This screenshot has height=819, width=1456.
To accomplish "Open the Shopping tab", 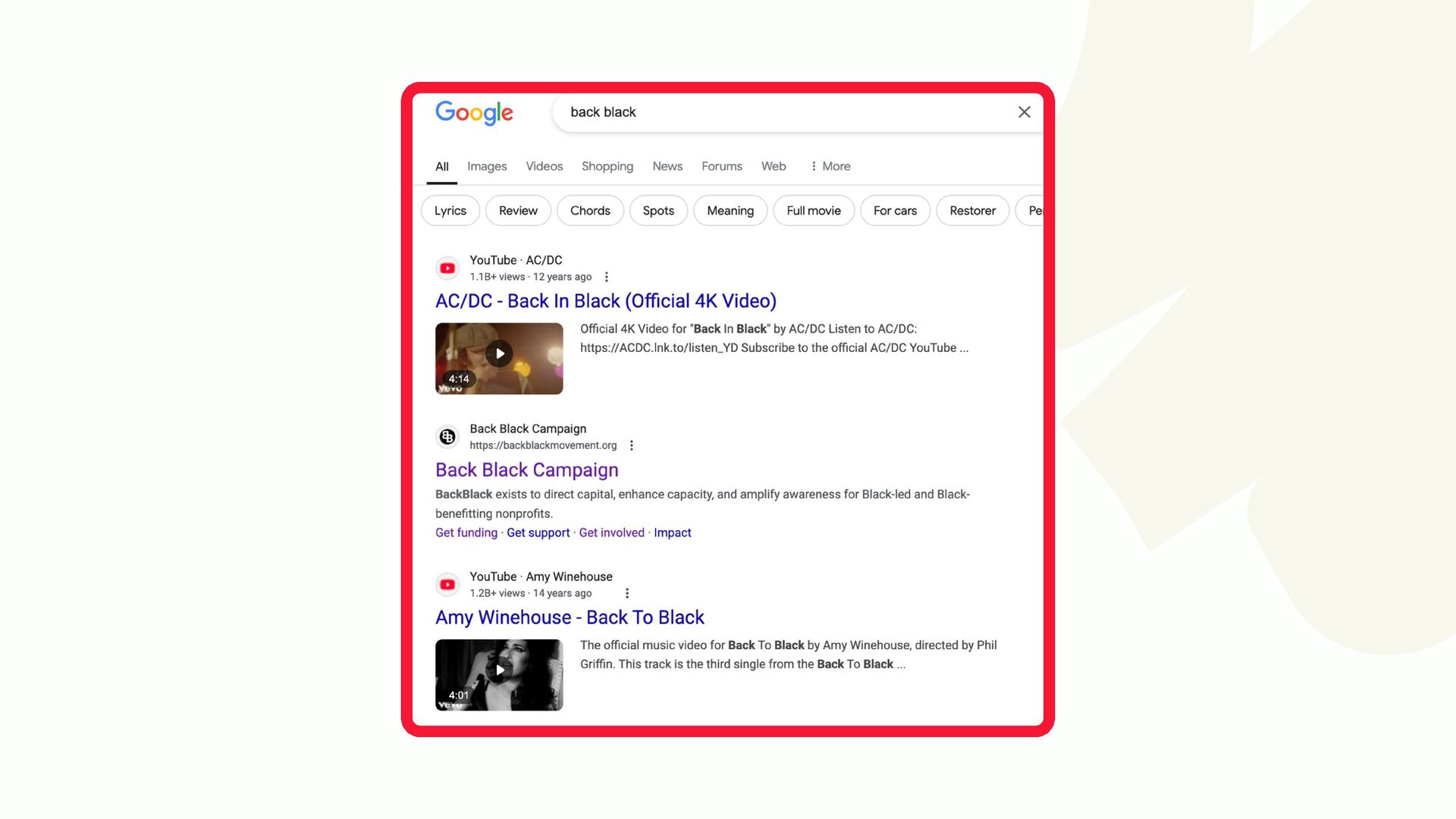I will [607, 166].
